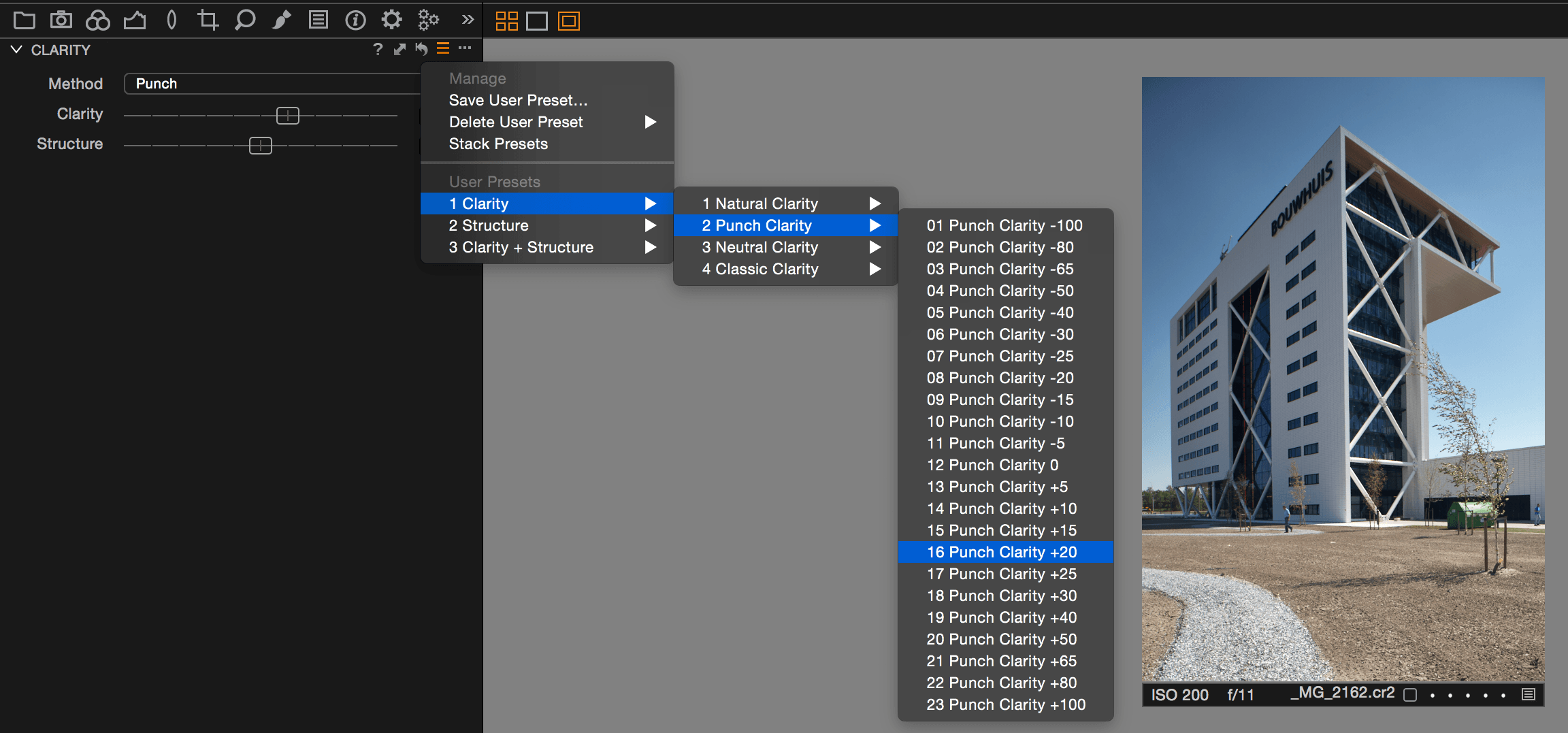Apply preset 21 Punch Clarity +65

pyautogui.click(x=1006, y=661)
